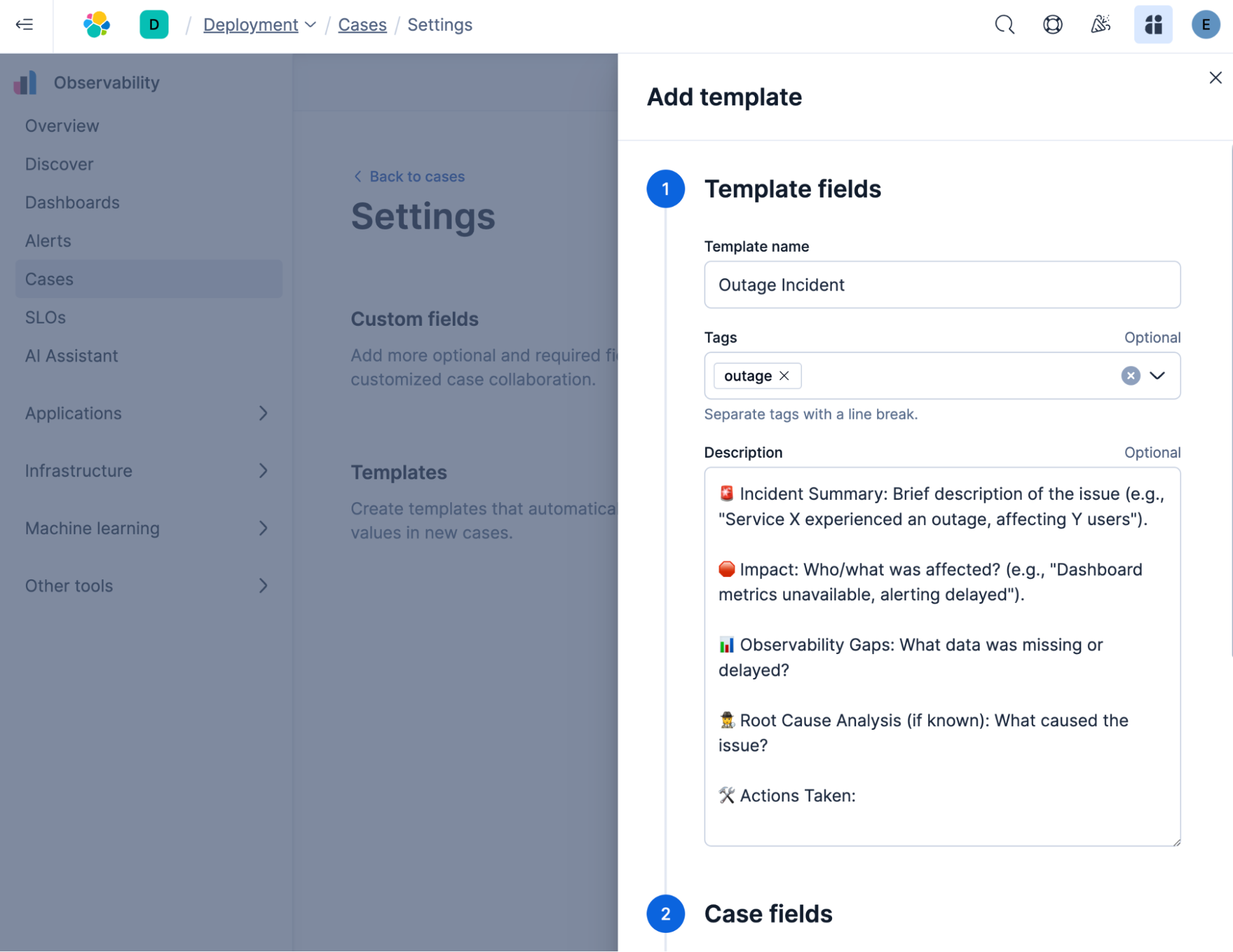The image size is (1233, 952).
Task: Click the Observability sidebar logo
Action: coord(25,82)
